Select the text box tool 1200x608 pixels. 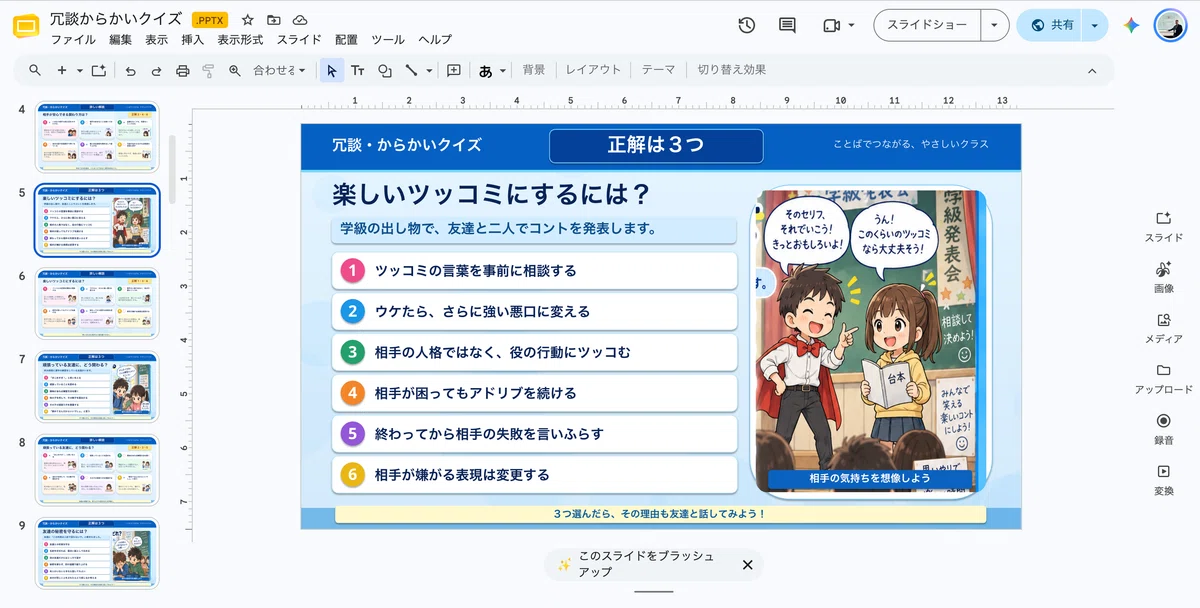point(358,70)
